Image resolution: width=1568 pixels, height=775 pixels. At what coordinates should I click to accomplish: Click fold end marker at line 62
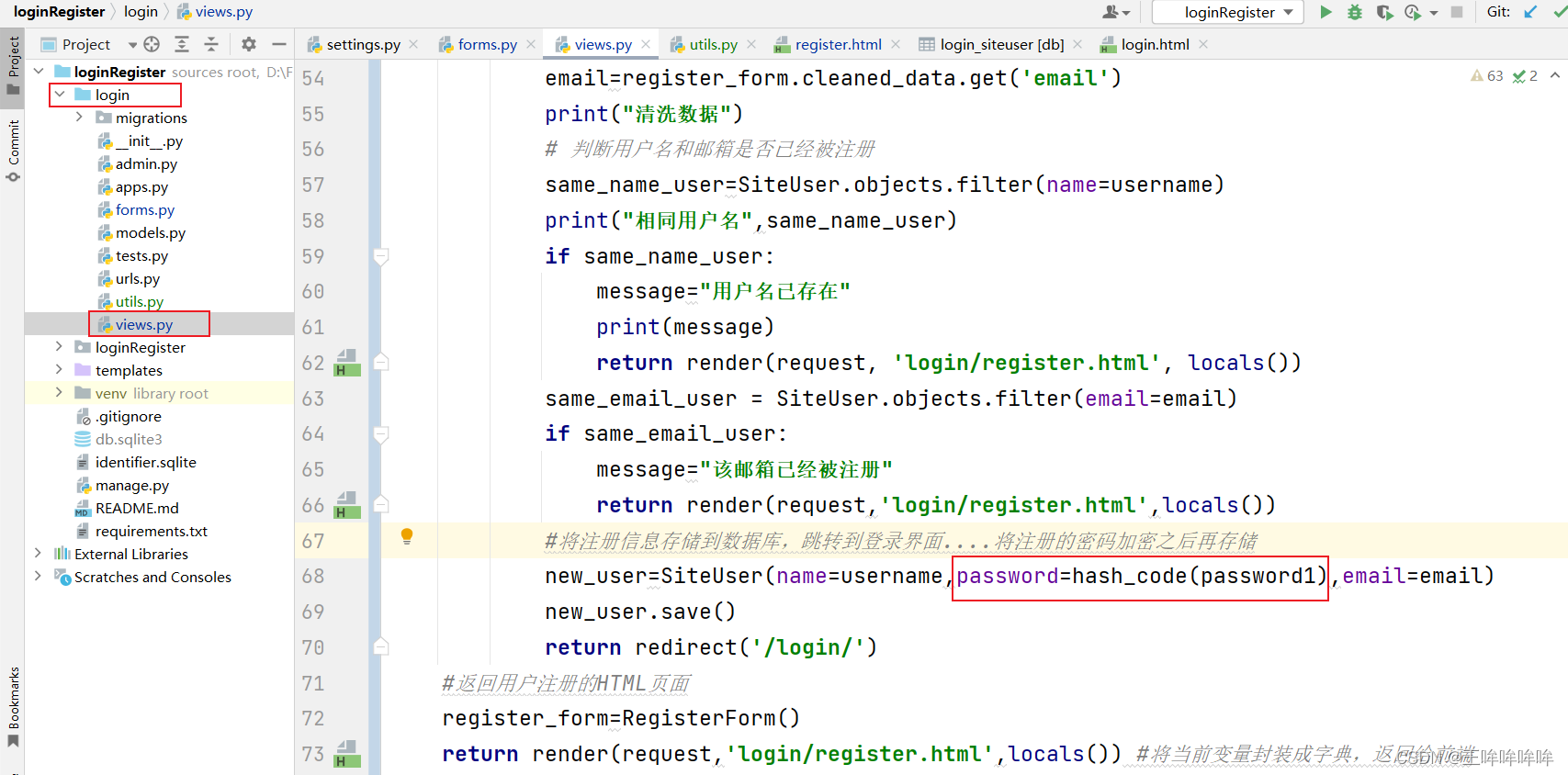(x=380, y=363)
